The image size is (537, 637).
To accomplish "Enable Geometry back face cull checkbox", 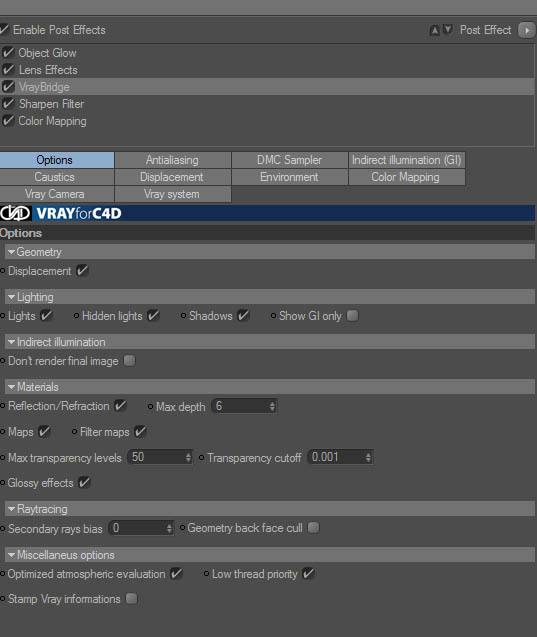I will click(313, 528).
